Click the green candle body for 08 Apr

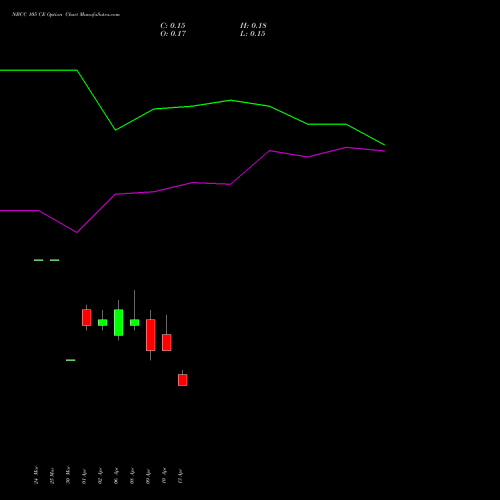(x=135, y=322)
